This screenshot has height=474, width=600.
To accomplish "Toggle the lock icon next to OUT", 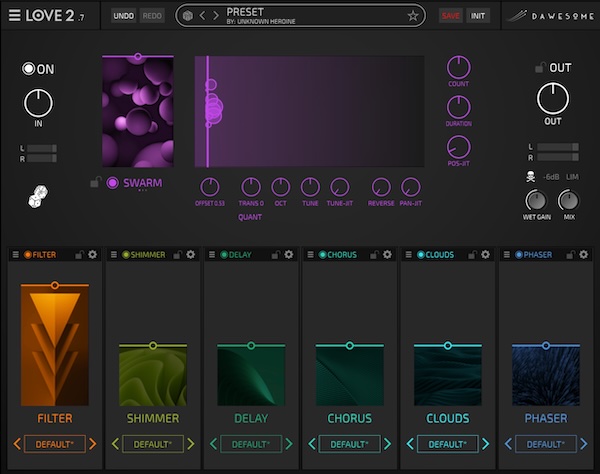I will tap(540, 68).
